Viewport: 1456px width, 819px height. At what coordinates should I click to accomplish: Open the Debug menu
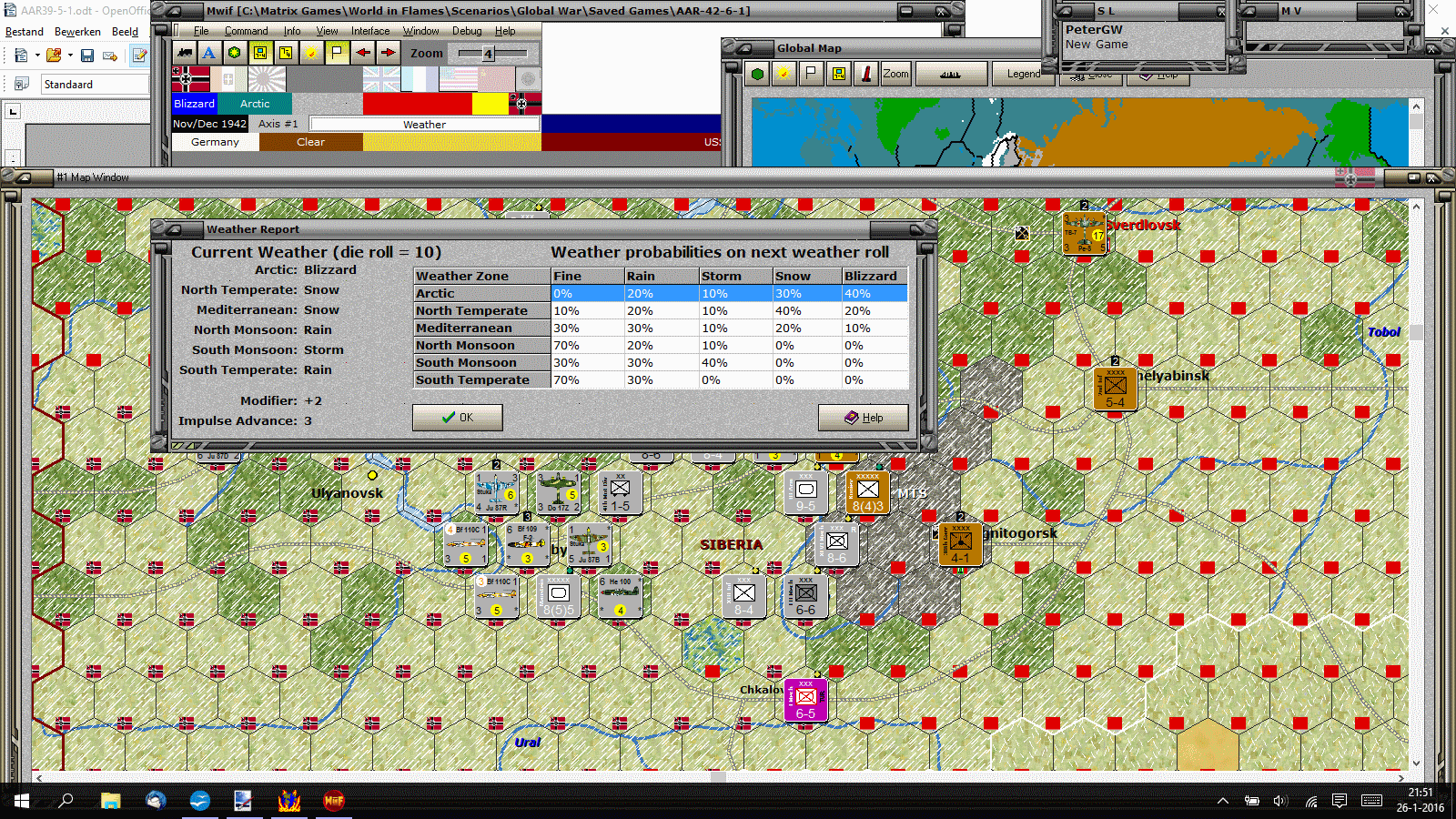467,31
